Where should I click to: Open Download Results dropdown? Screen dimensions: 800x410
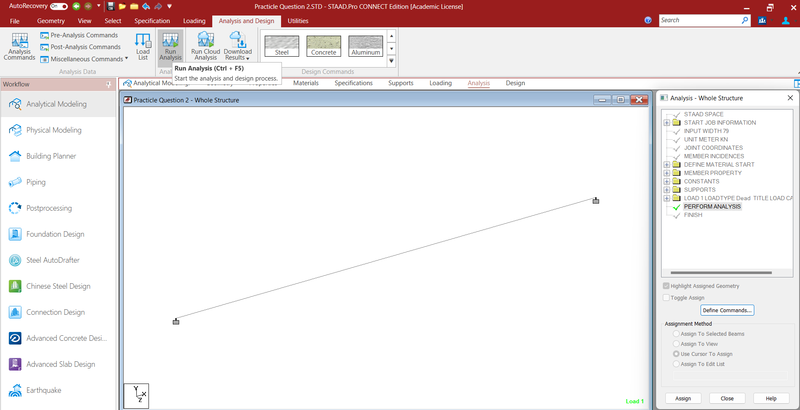238,46
